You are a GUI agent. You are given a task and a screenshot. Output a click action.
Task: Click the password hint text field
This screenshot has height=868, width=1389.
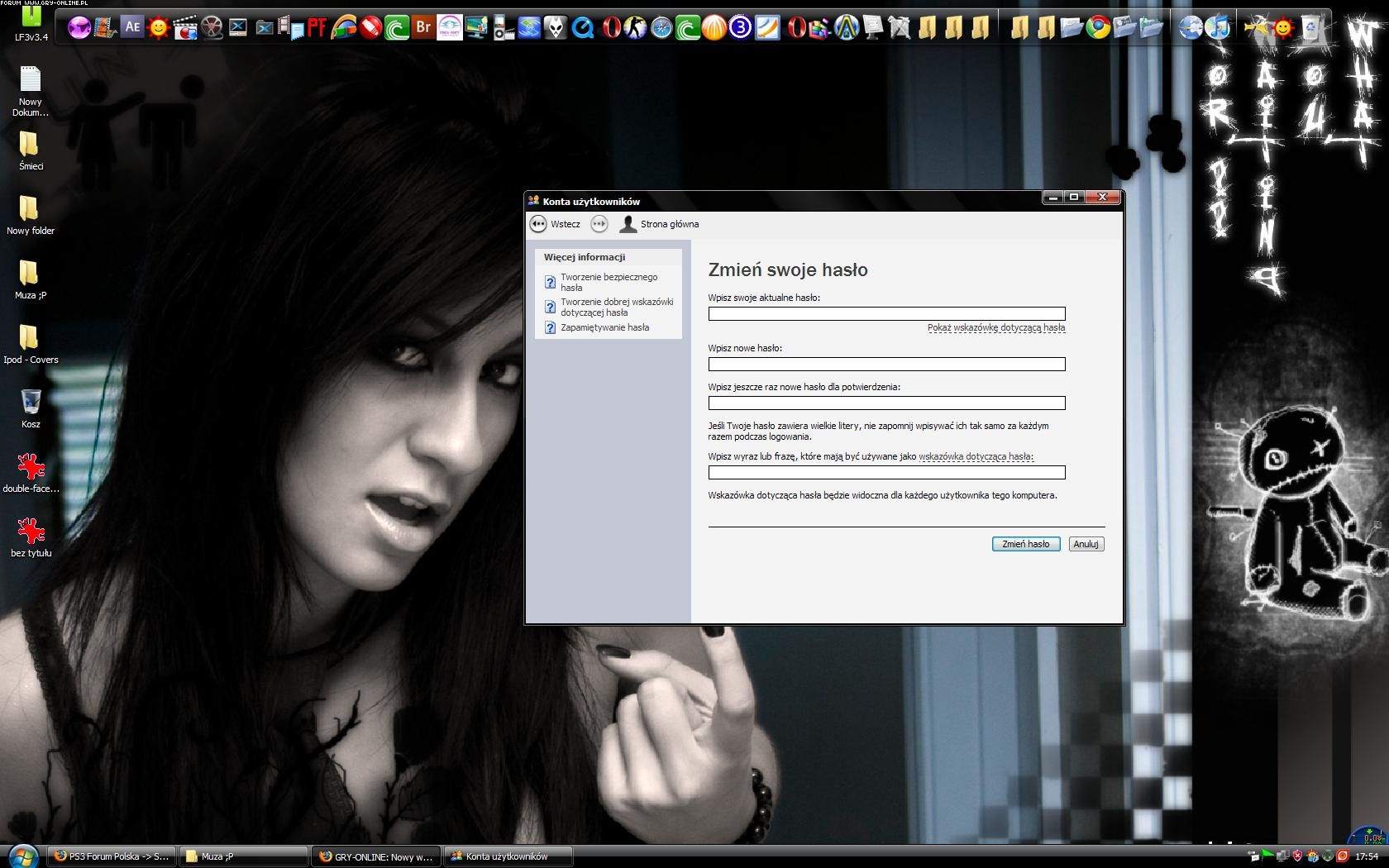pyautogui.click(x=886, y=473)
